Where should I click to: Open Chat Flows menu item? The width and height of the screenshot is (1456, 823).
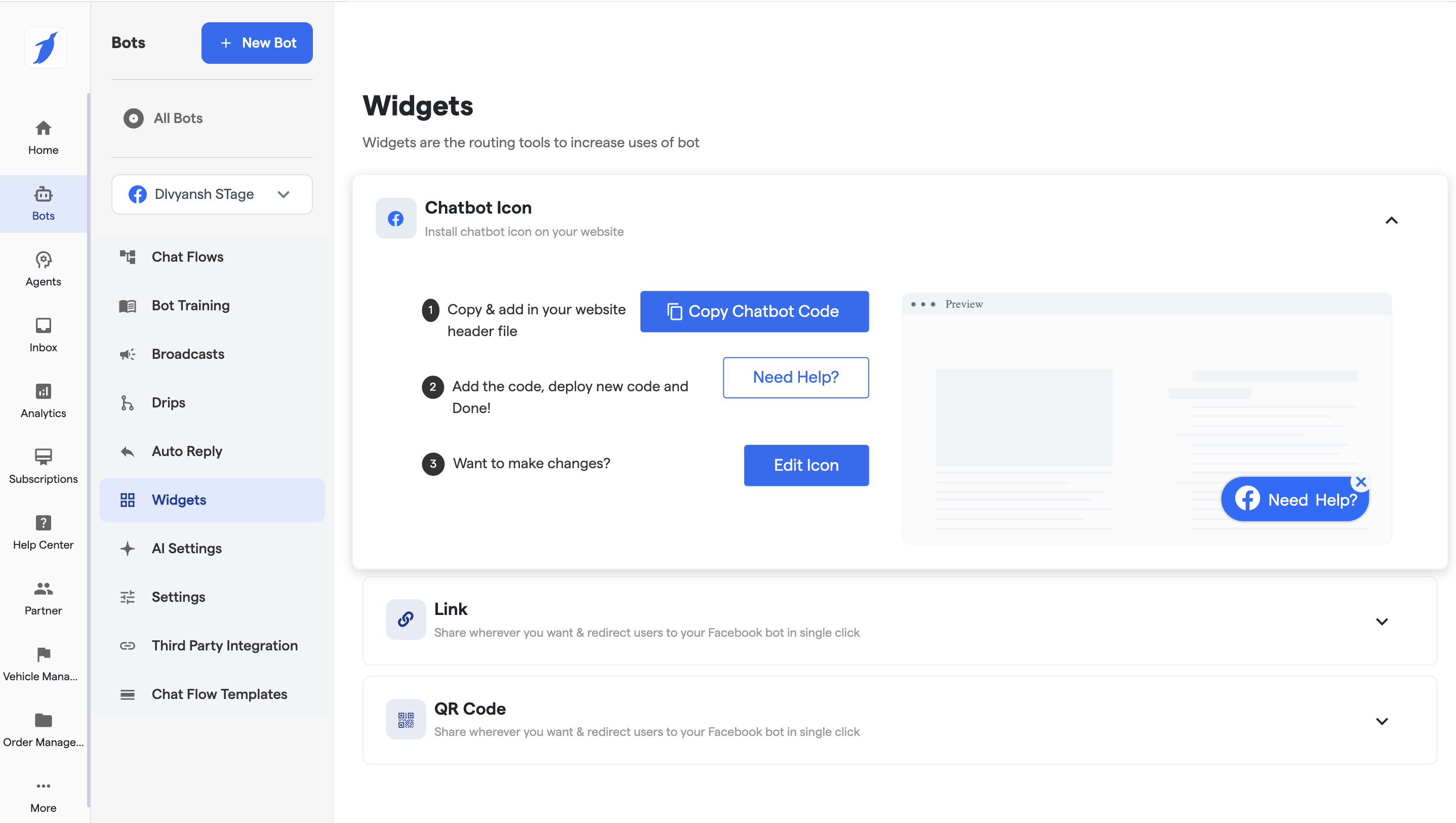(188, 257)
